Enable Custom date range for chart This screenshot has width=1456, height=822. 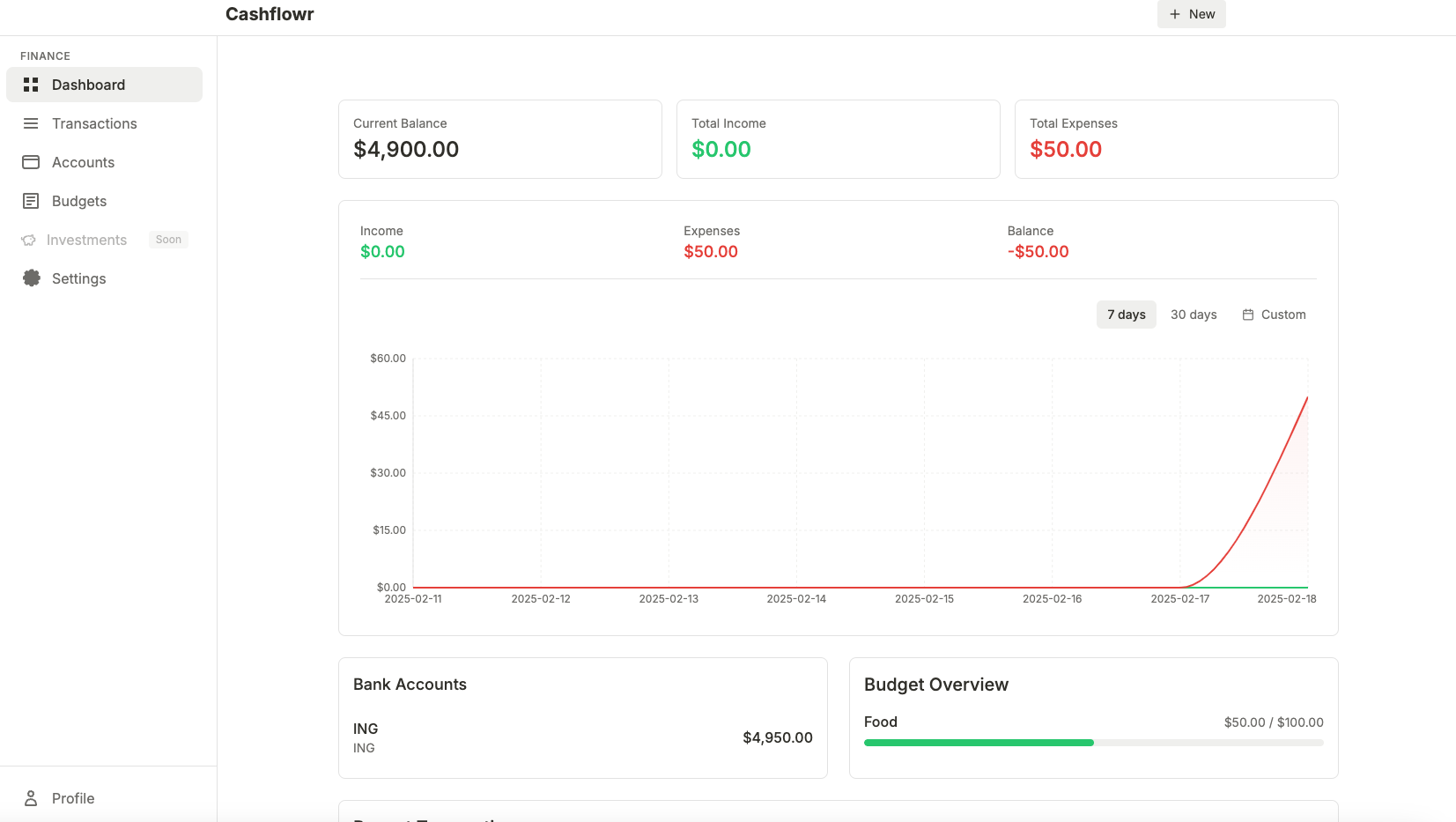(x=1274, y=314)
